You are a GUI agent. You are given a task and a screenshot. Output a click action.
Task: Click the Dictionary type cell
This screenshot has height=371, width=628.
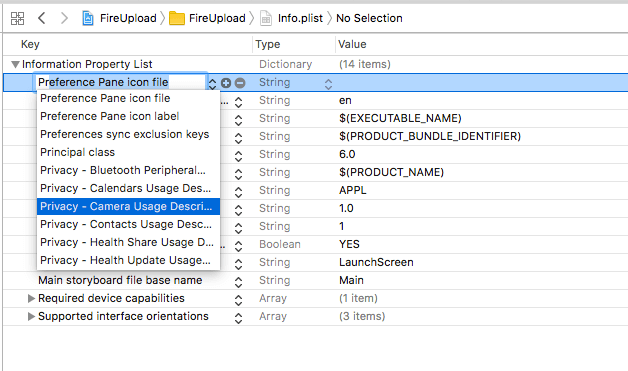click(285, 64)
